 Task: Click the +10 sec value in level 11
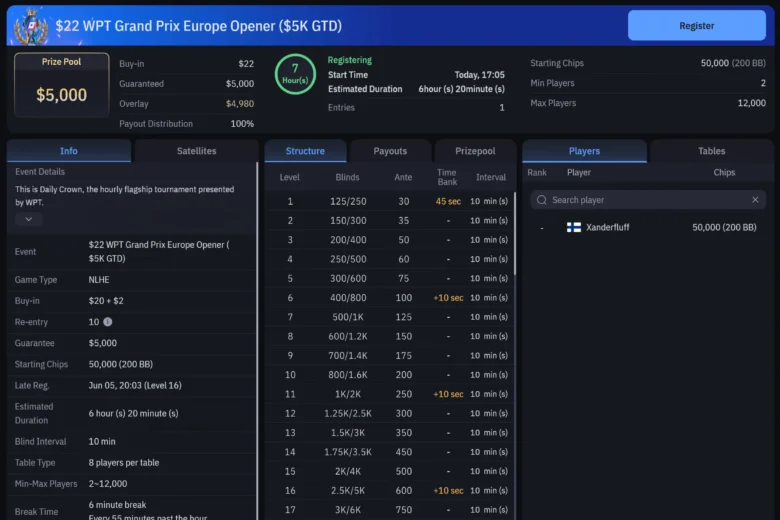click(x=448, y=394)
